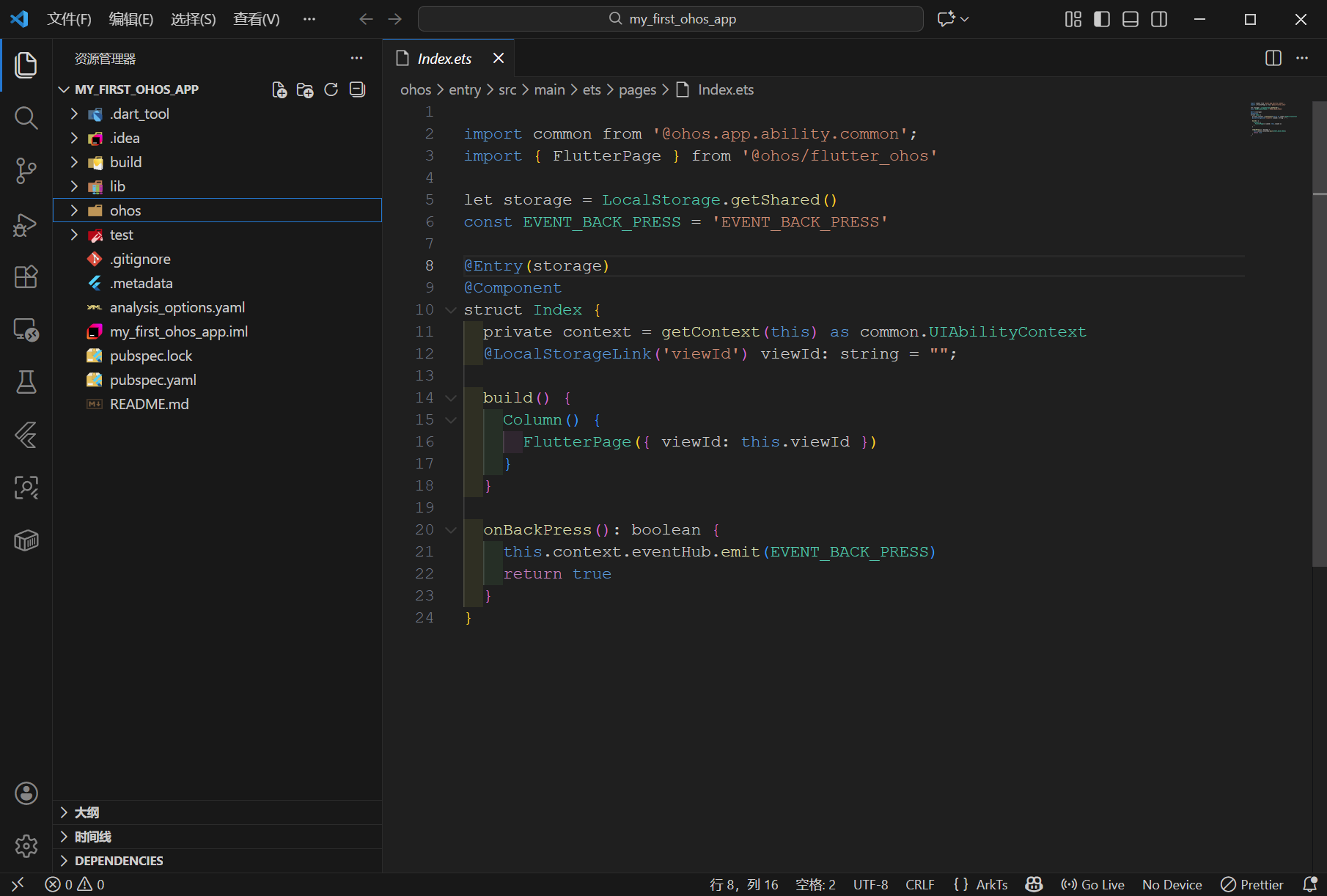Viewport: 1327px width, 896px height.
Task: Open the 文件(F) menu
Action: [x=69, y=19]
